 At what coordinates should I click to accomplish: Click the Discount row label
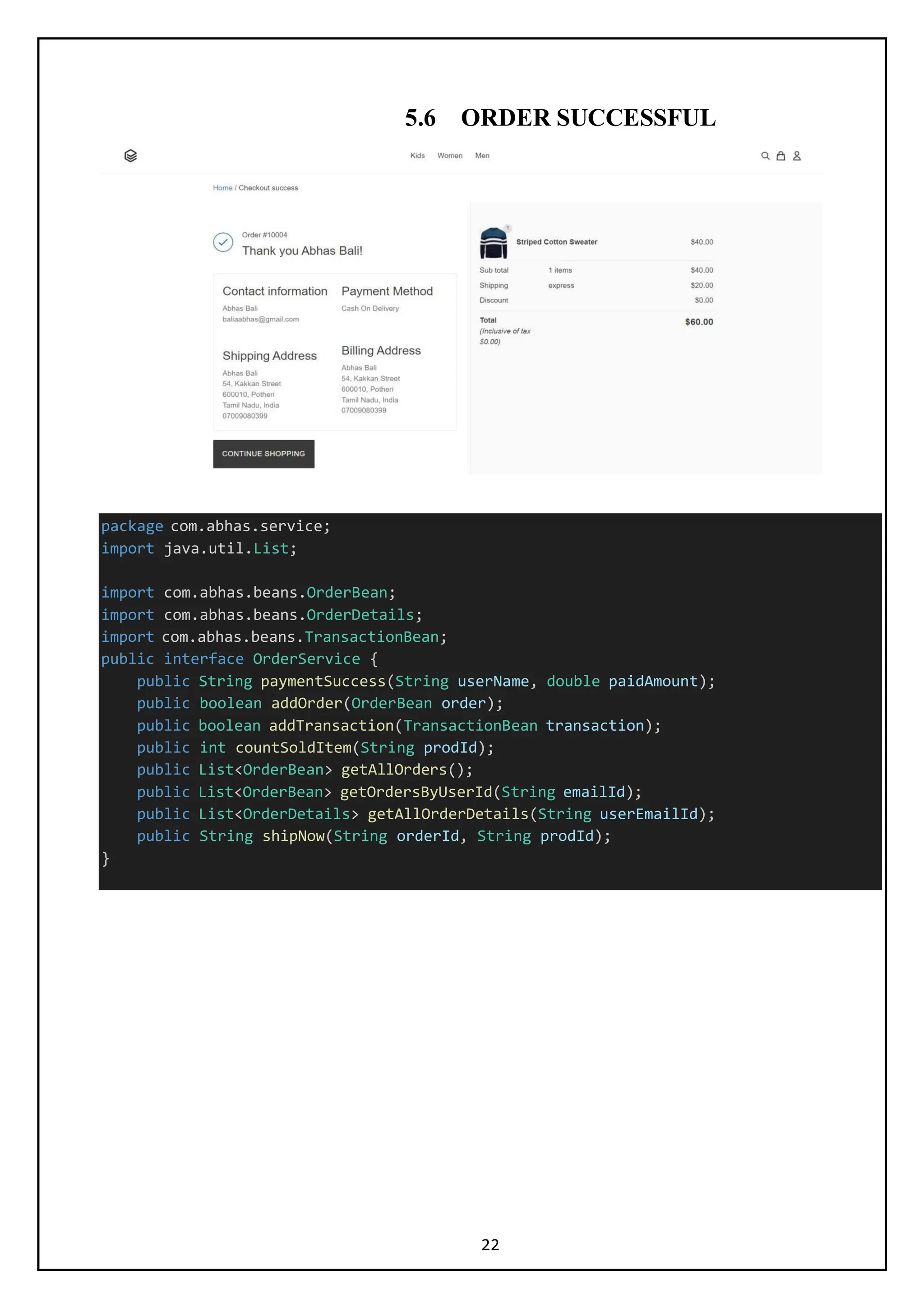[494, 300]
